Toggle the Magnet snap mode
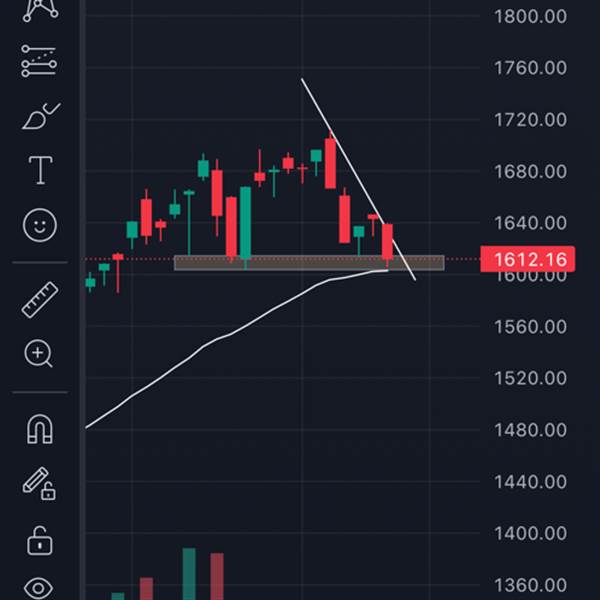The height and width of the screenshot is (600, 600). tap(40, 429)
